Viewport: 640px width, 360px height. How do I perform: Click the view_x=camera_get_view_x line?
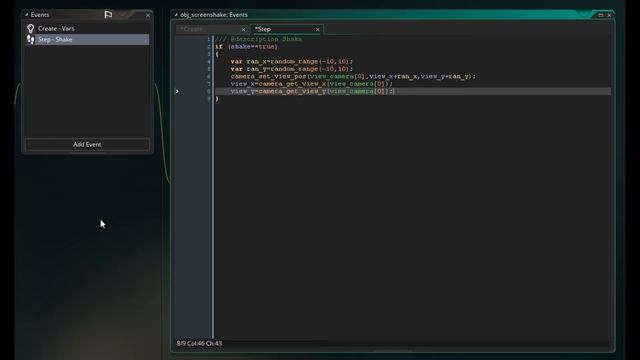[311, 84]
